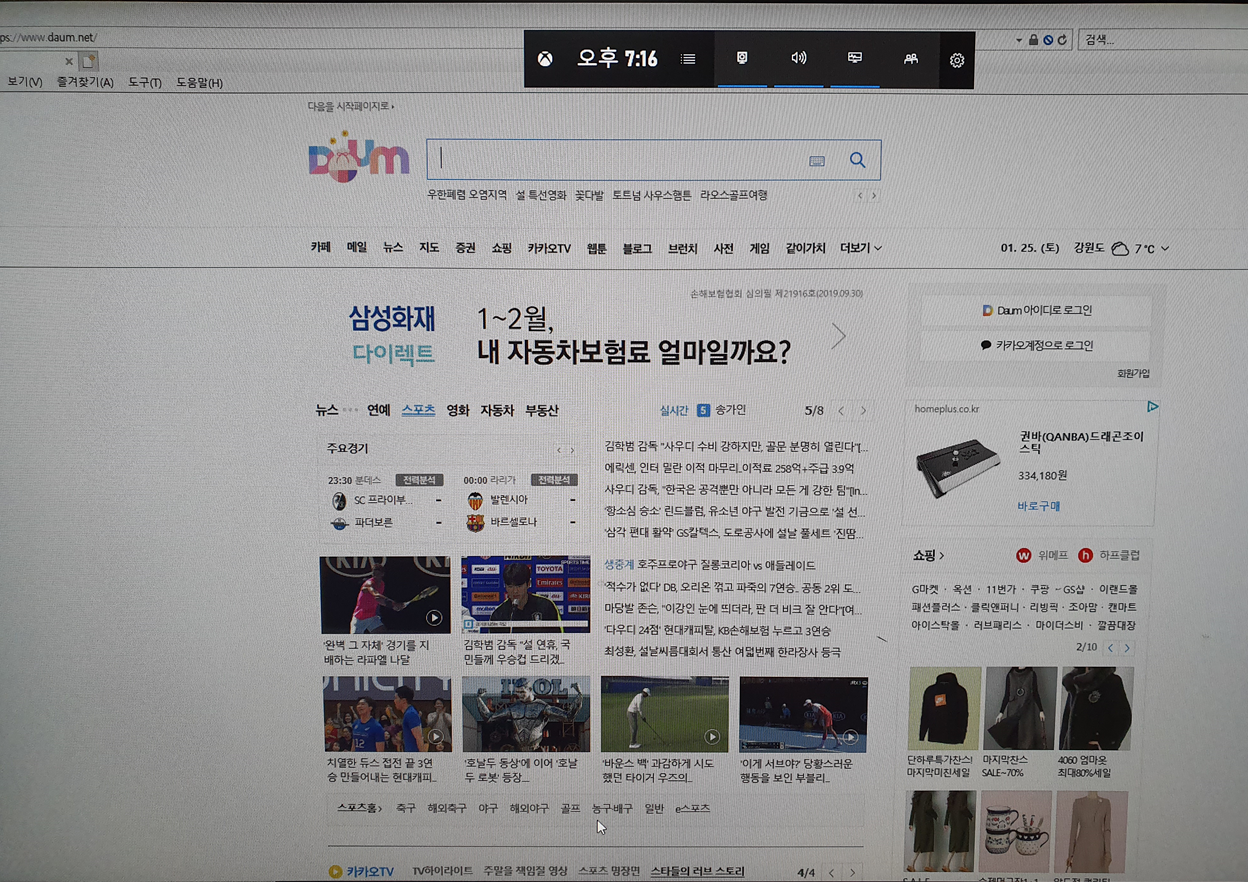
Task: Click the Xbox logo in Game Bar
Action: tap(545, 59)
